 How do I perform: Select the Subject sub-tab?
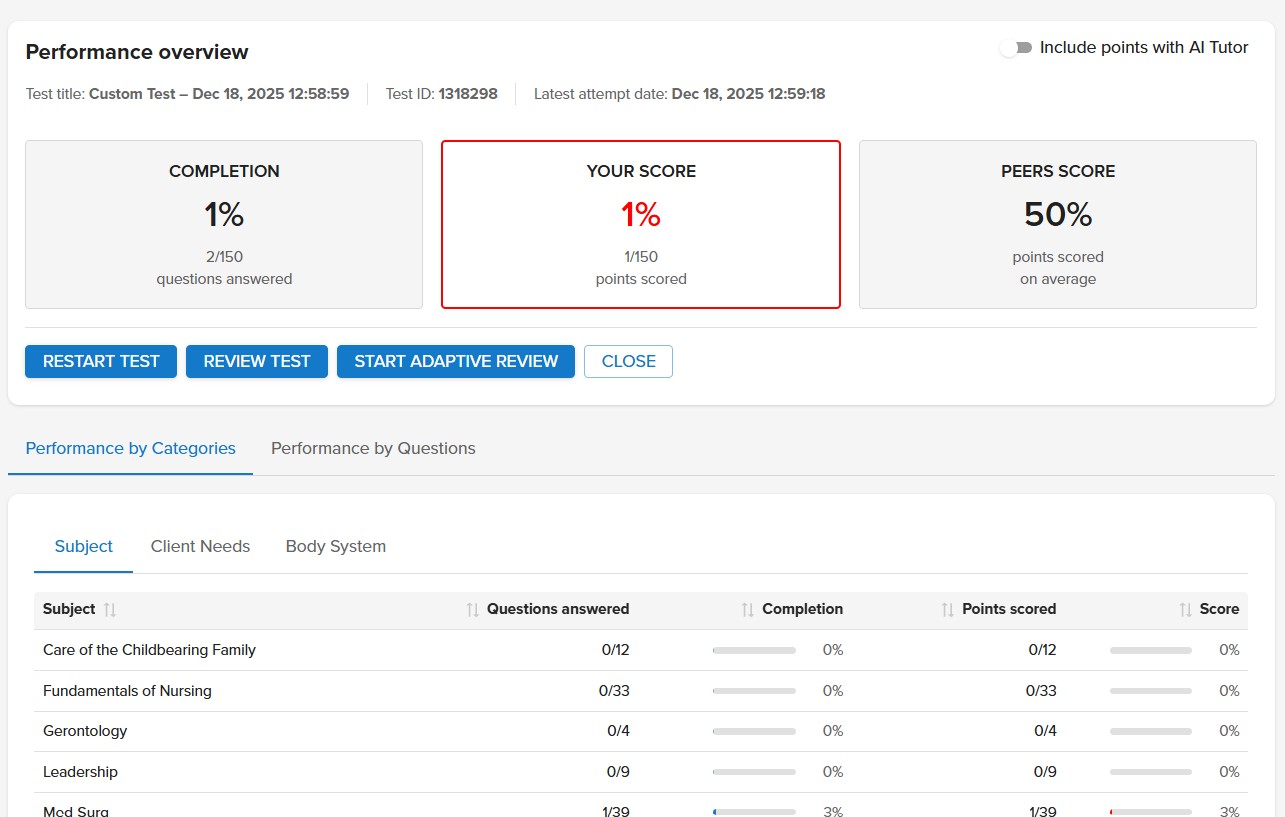[x=84, y=547]
